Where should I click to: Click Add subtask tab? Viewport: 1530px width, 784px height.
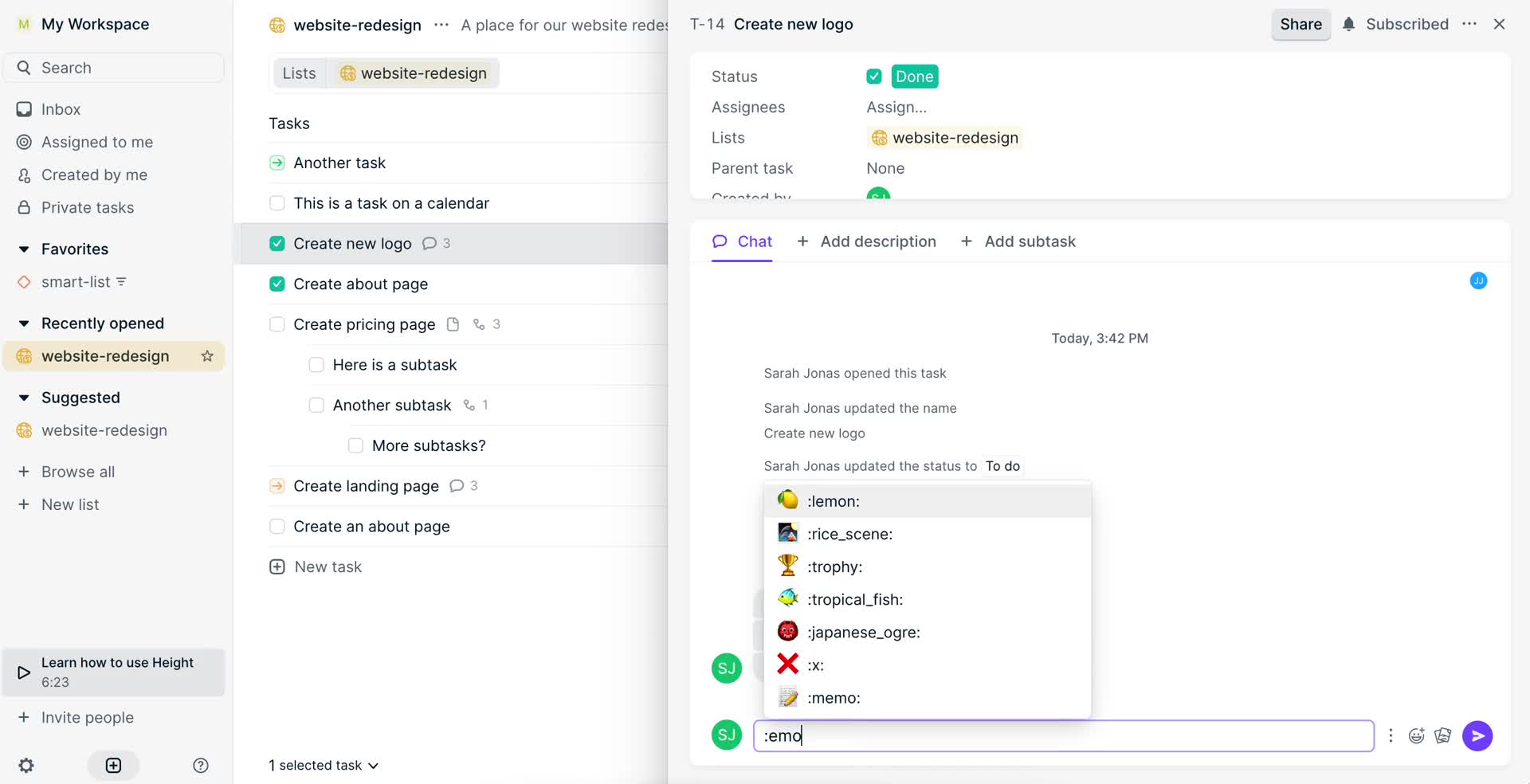[x=1018, y=241]
